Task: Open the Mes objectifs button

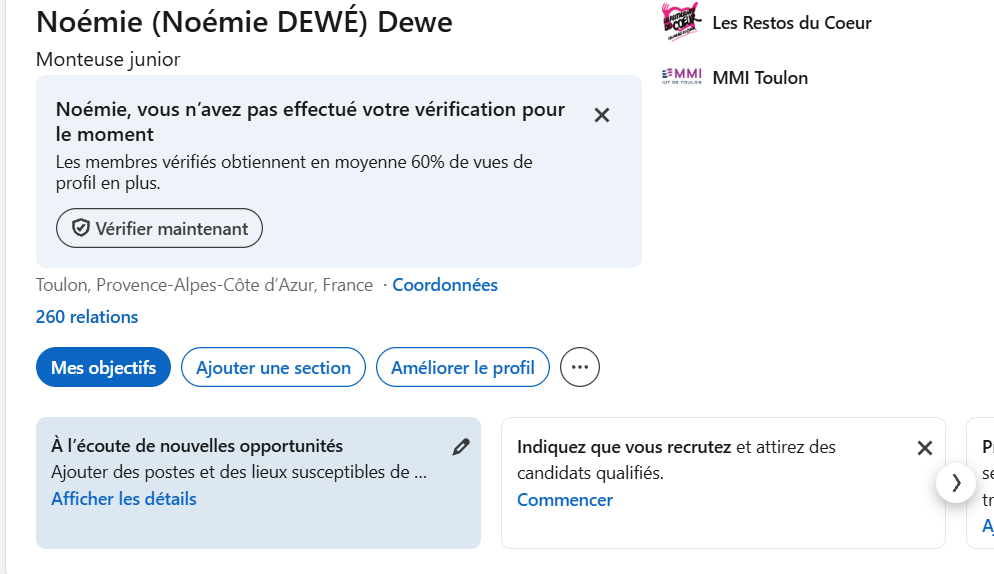Action: [x=103, y=367]
